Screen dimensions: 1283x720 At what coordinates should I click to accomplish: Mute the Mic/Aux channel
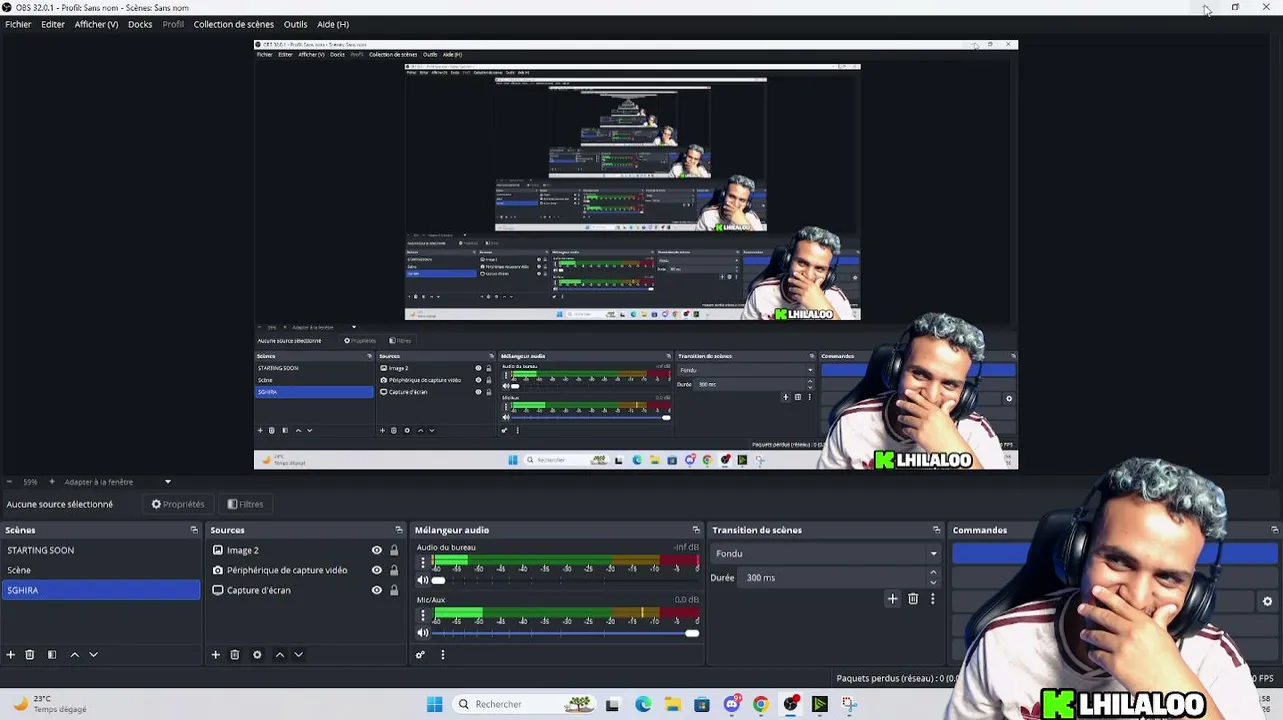coord(422,632)
